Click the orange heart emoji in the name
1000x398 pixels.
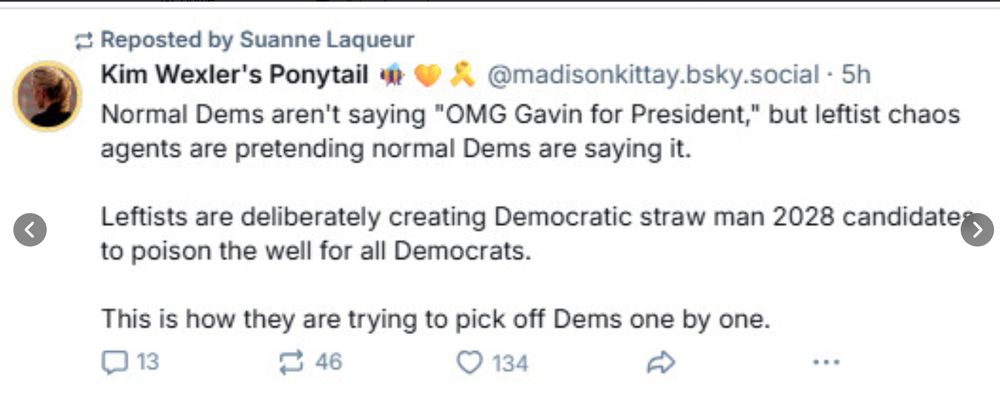click(x=427, y=76)
